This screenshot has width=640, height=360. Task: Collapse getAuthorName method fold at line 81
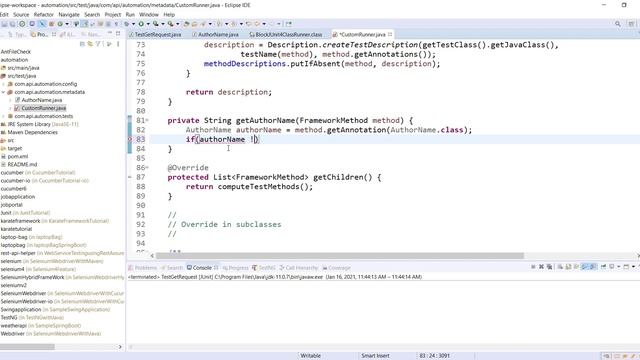coord(147,120)
